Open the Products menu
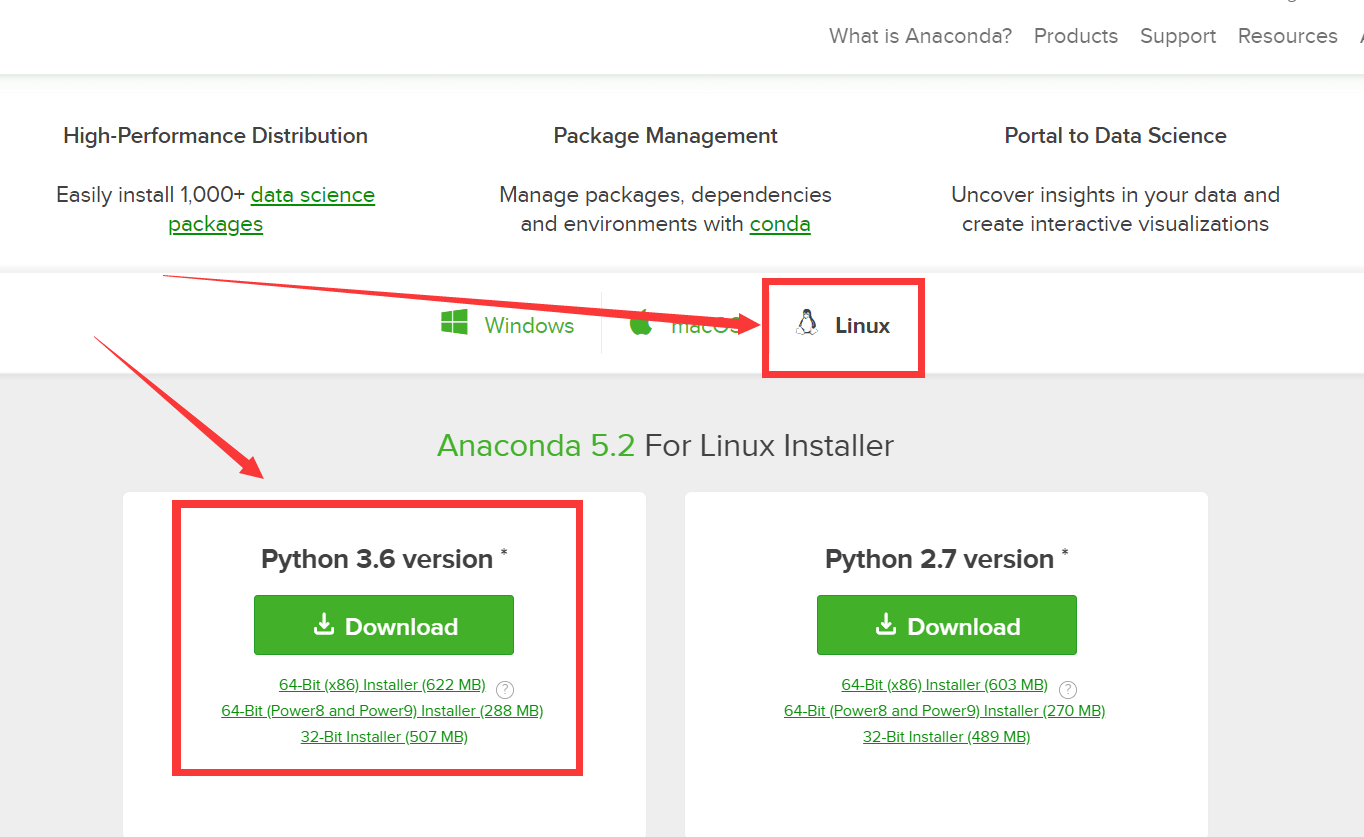 tap(1075, 36)
